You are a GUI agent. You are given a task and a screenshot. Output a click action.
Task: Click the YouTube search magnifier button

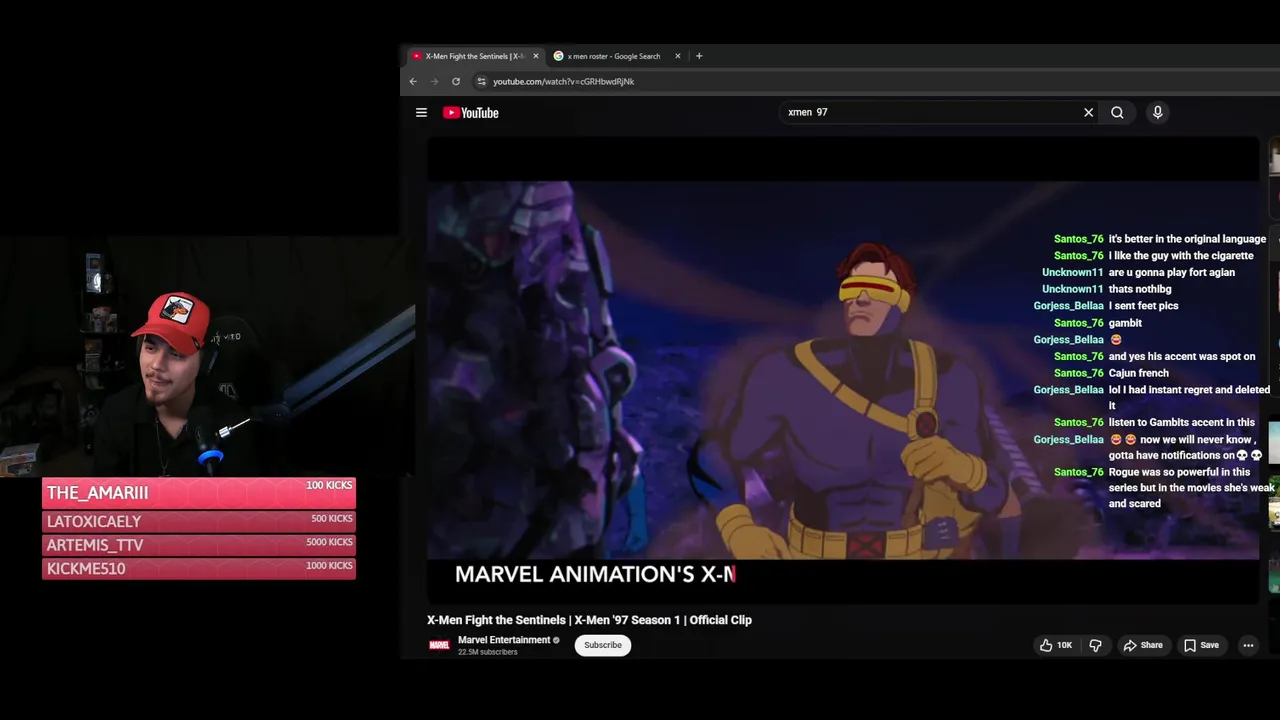click(x=1117, y=113)
